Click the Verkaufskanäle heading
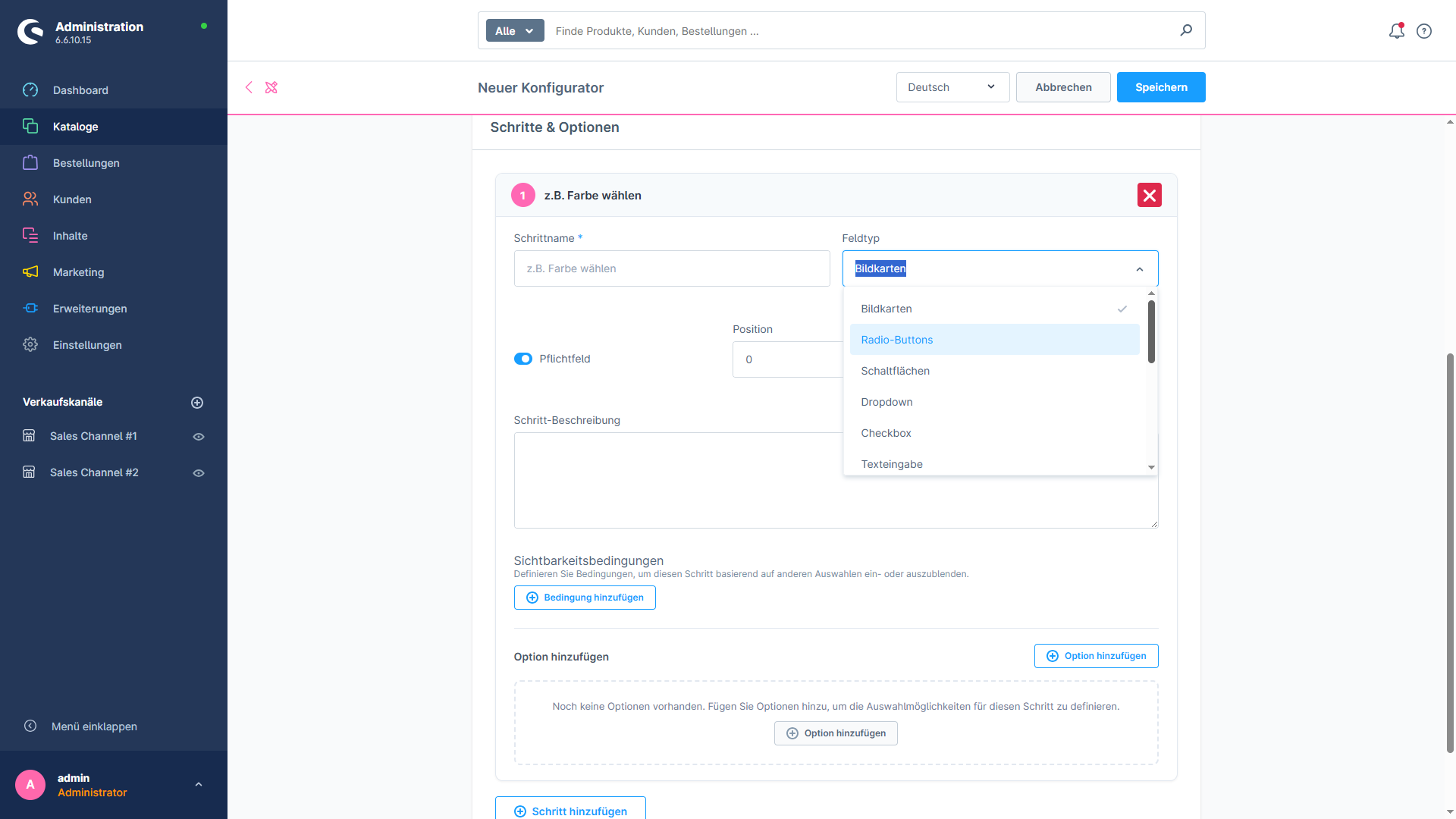 tap(62, 402)
